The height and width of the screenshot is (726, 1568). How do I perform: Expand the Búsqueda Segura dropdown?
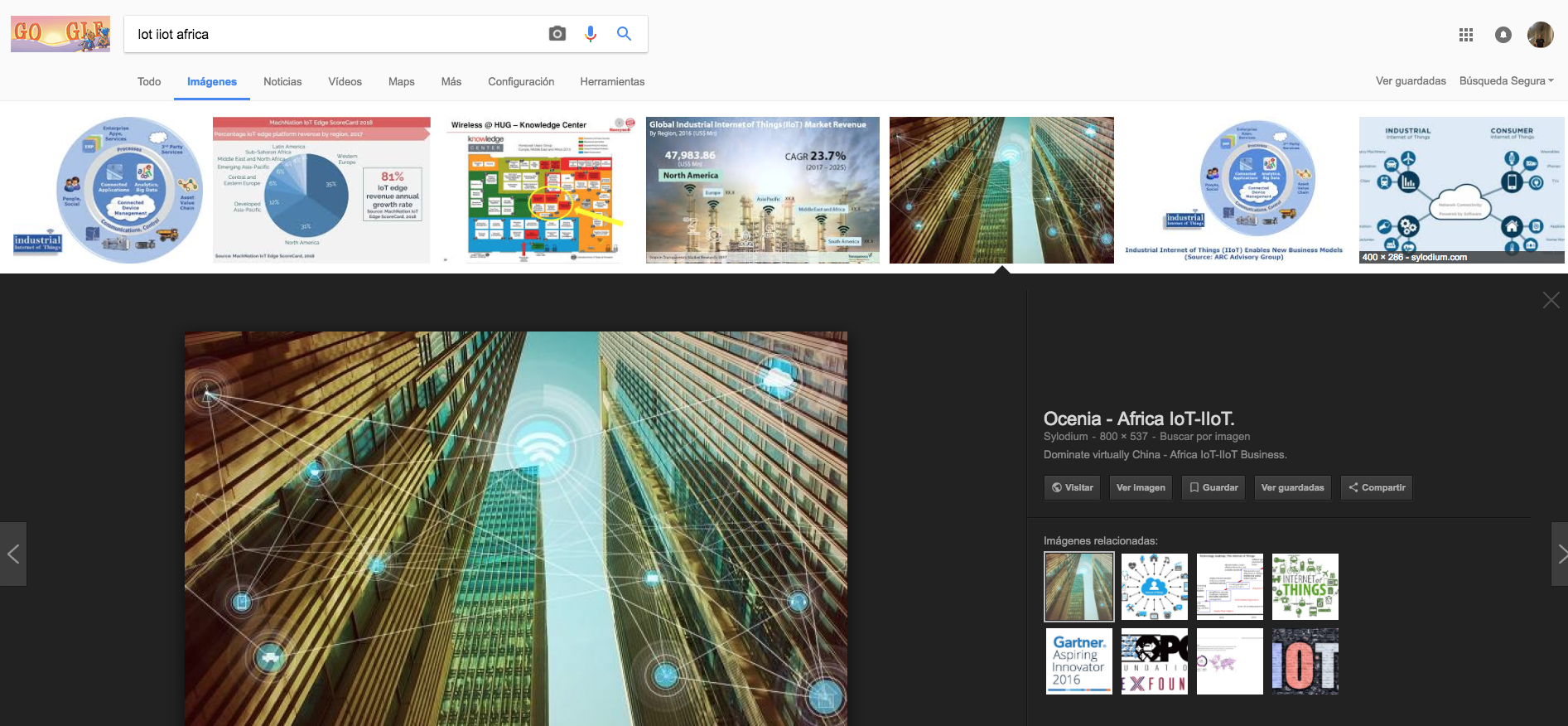[1506, 81]
